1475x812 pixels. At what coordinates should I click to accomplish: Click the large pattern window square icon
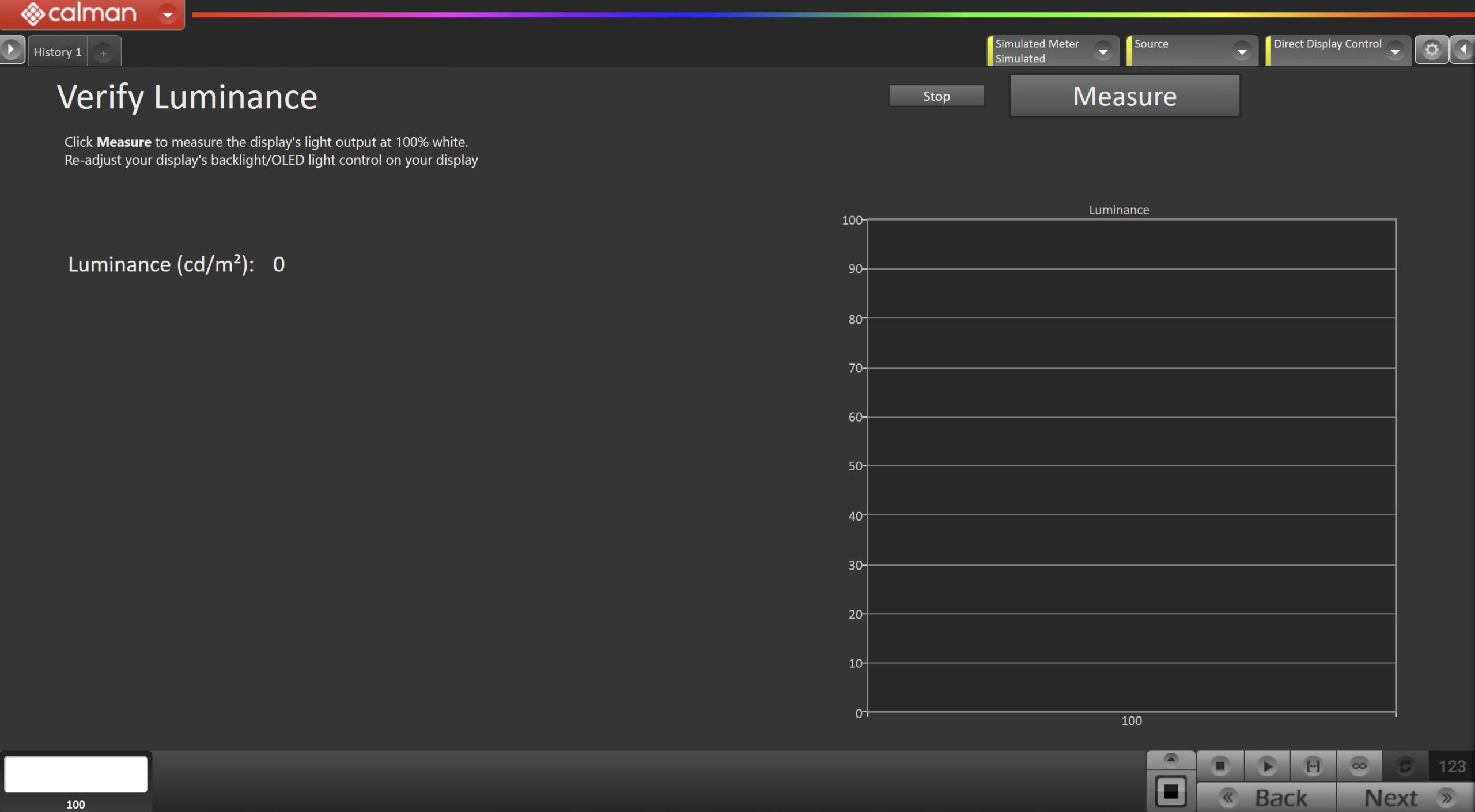pyautogui.click(x=1170, y=791)
